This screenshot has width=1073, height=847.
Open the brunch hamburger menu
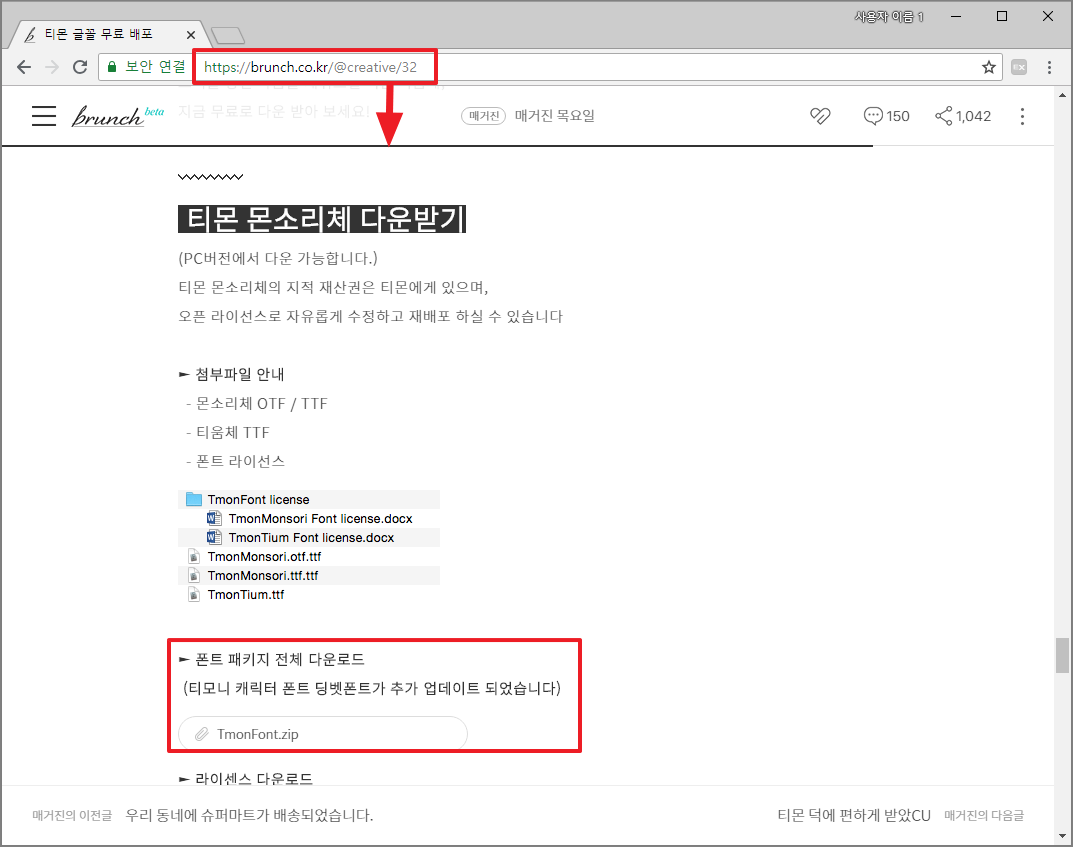coord(44,116)
